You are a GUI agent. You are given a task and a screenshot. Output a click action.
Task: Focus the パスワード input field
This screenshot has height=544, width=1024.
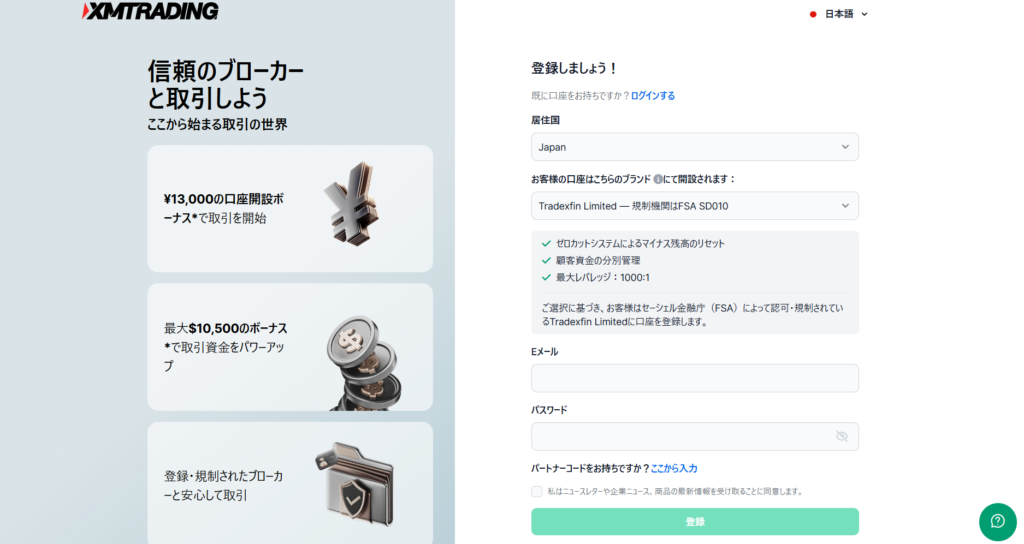[x=695, y=436]
